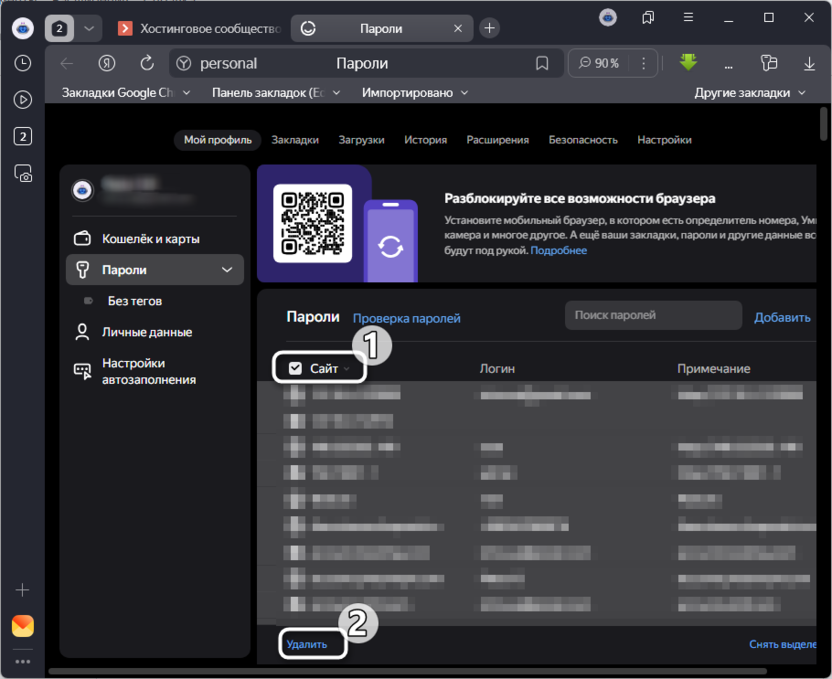The width and height of the screenshot is (832, 679).
Task: Open history clock icon in sidebar
Action: point(22,63)
